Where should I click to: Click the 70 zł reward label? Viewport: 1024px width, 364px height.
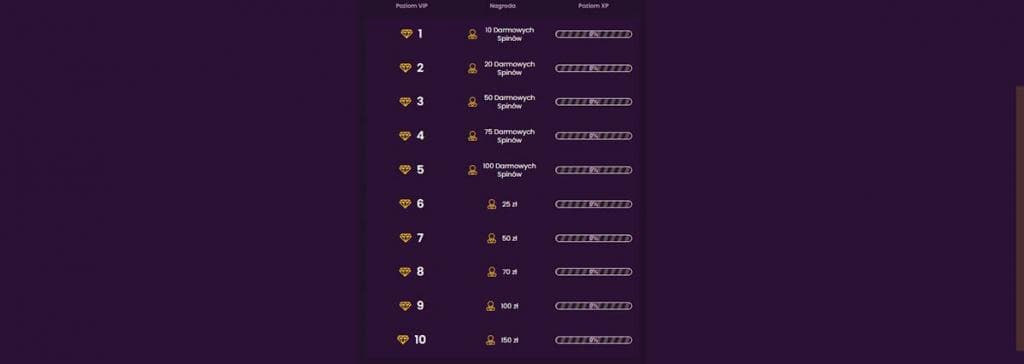click(x=510, y=272)
